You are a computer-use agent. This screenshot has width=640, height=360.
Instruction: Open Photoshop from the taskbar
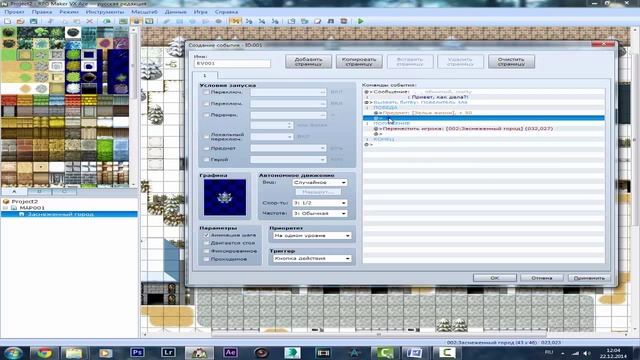click(137, 352)
